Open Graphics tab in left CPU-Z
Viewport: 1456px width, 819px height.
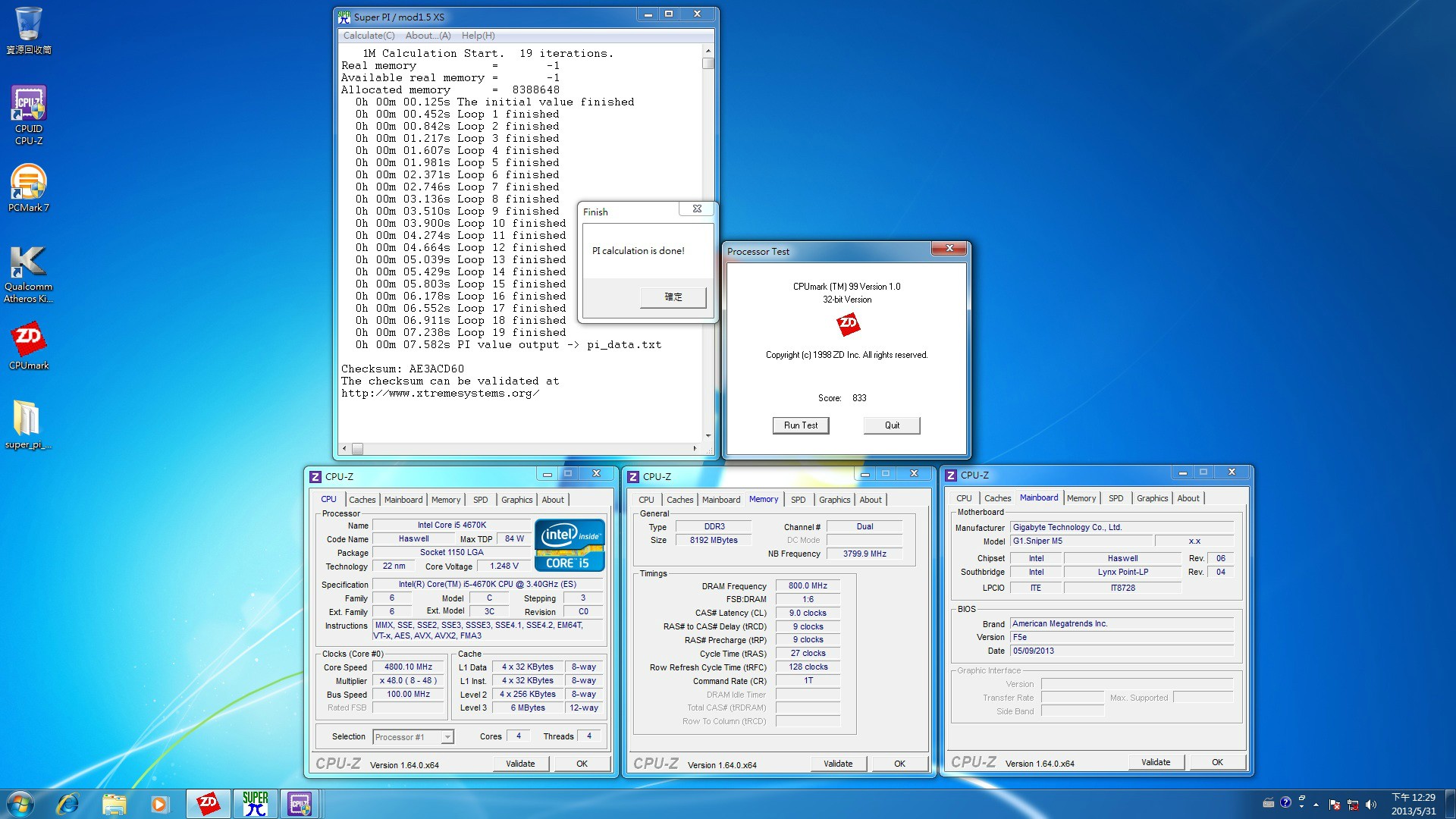tap(517, 500)
